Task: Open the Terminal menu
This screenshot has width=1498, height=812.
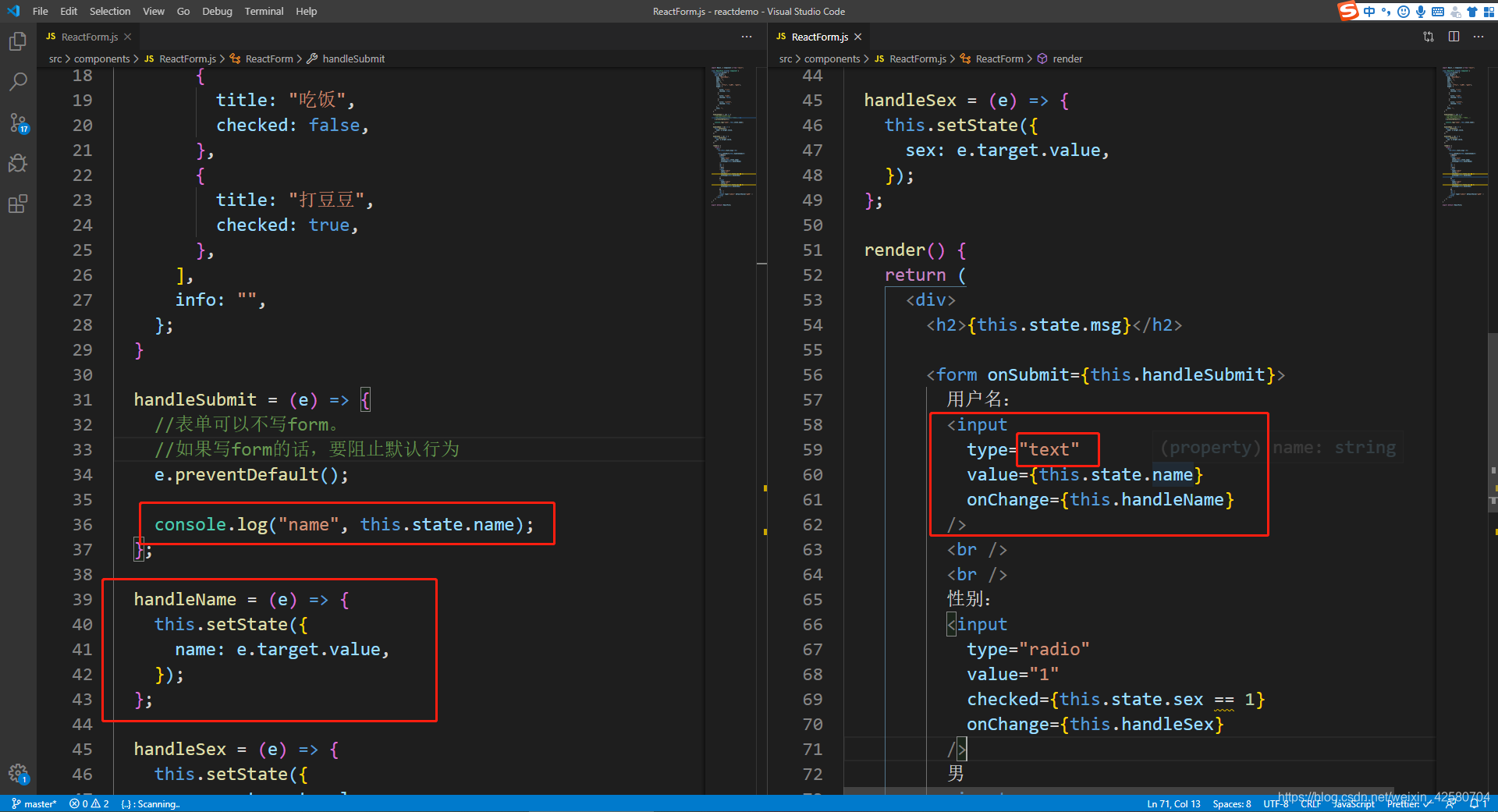Action: point(264,11)
